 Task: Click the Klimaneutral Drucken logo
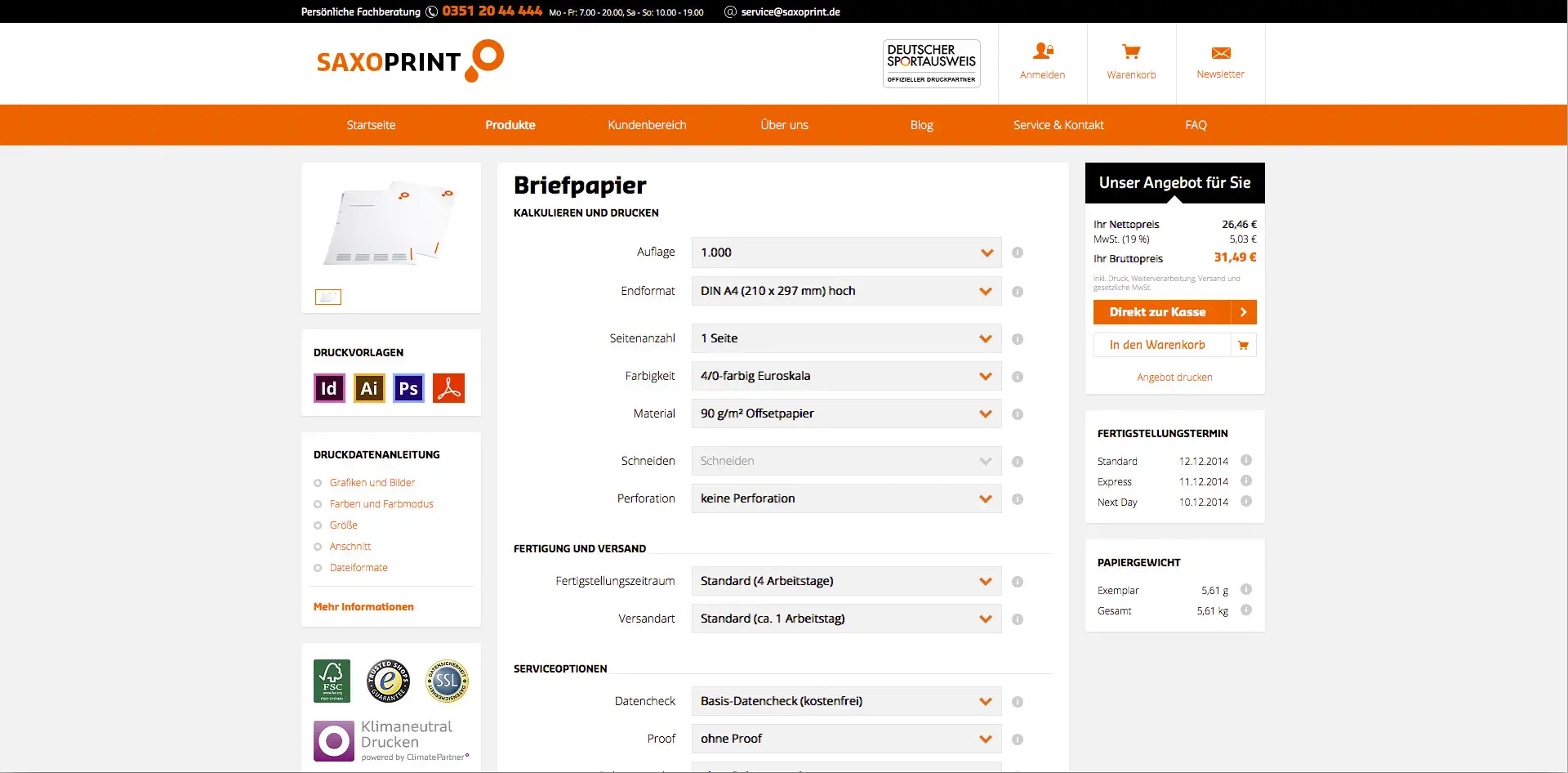coord(334,740)
